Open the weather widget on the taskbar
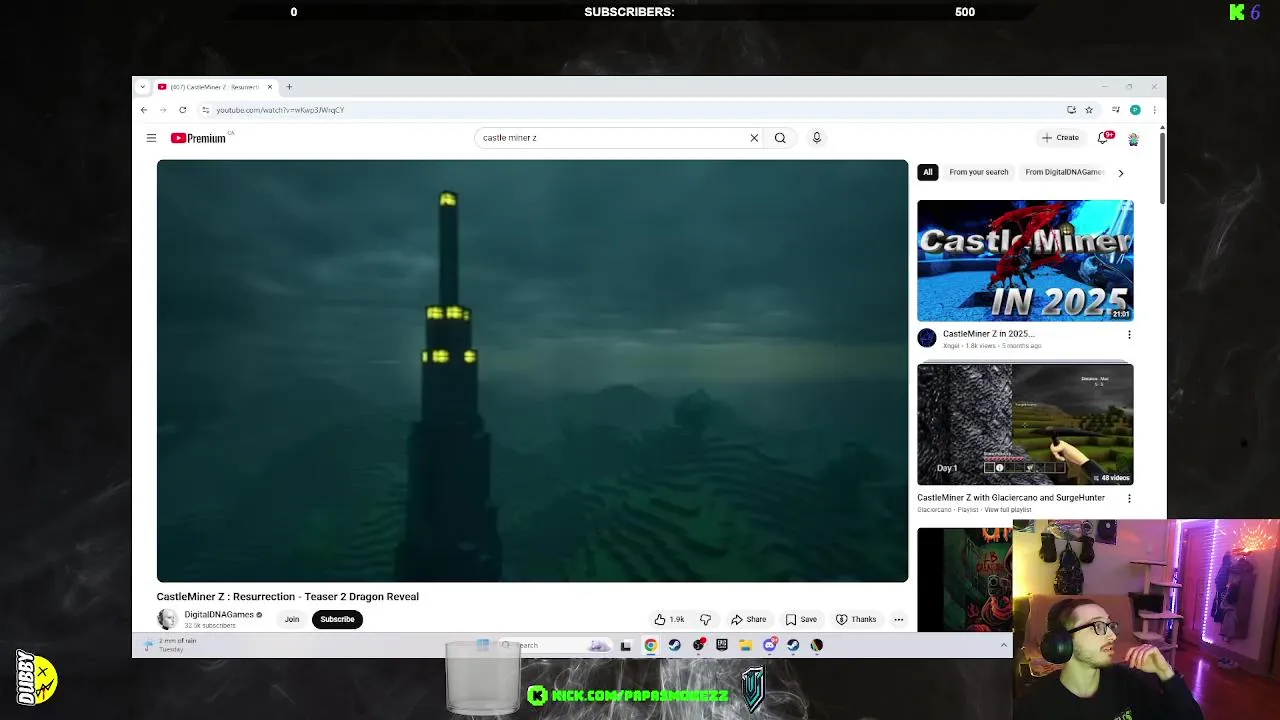This screenshot has height=720, width=1280. [170, 645]
